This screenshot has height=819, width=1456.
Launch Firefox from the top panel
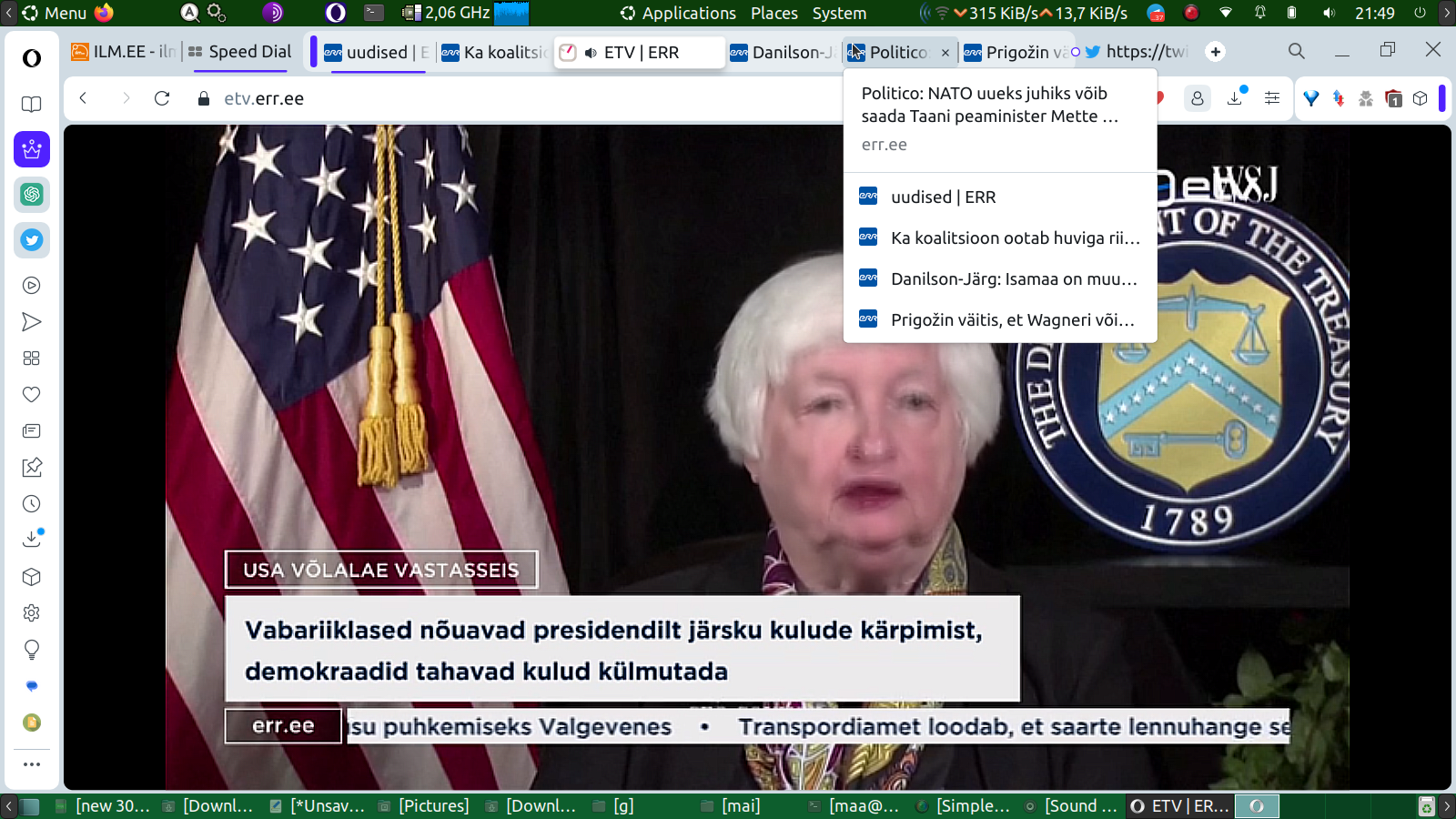(x=105, y=13)
